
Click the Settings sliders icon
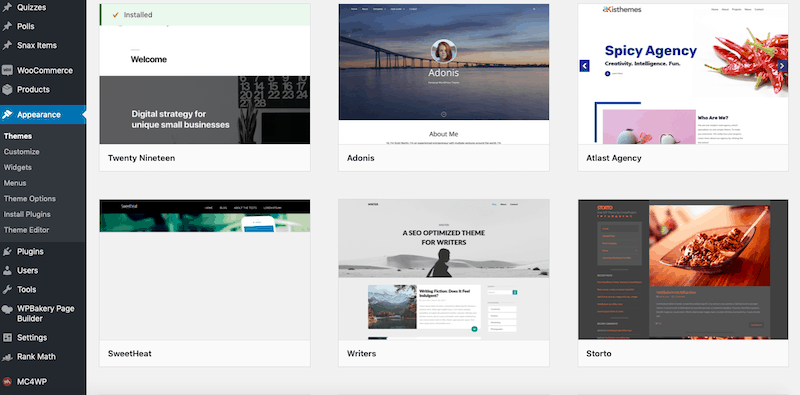pos(7,337)
